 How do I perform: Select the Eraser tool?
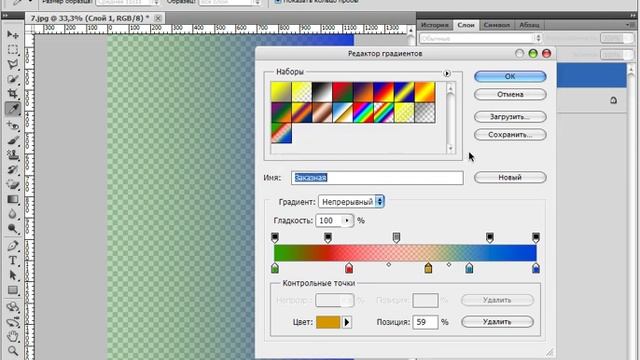tap(13, 184)
